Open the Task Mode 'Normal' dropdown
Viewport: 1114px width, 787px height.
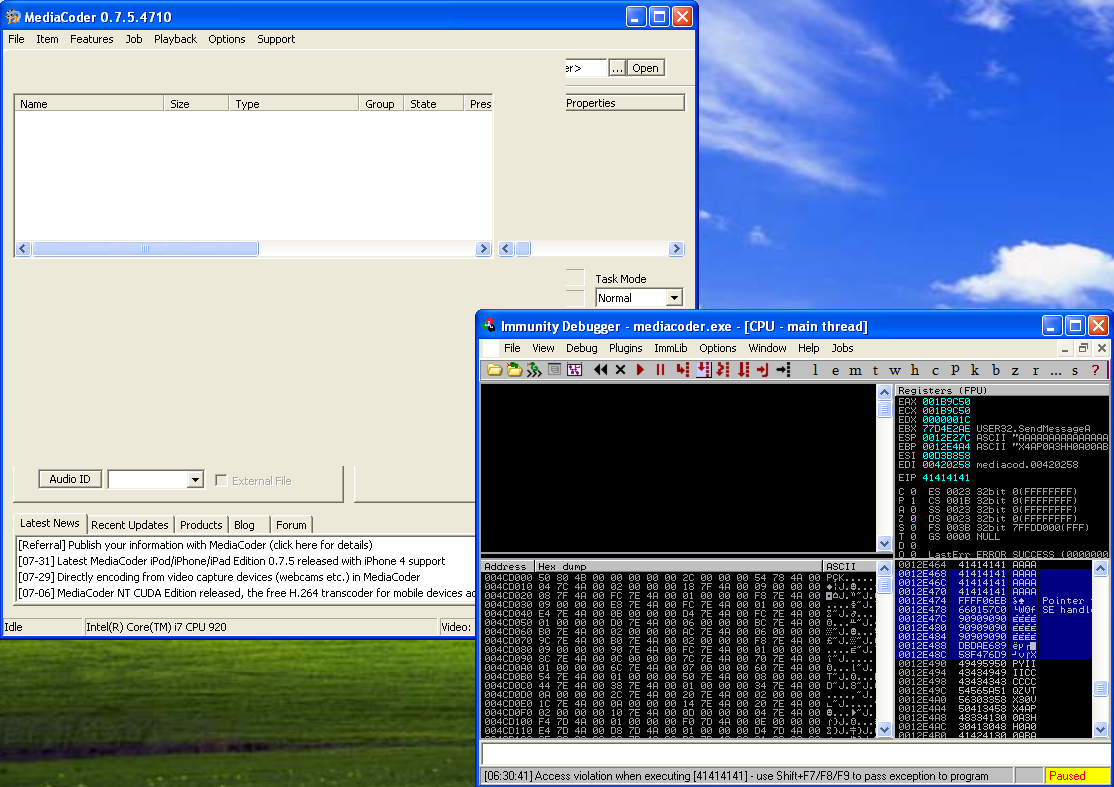click(674, 298)
